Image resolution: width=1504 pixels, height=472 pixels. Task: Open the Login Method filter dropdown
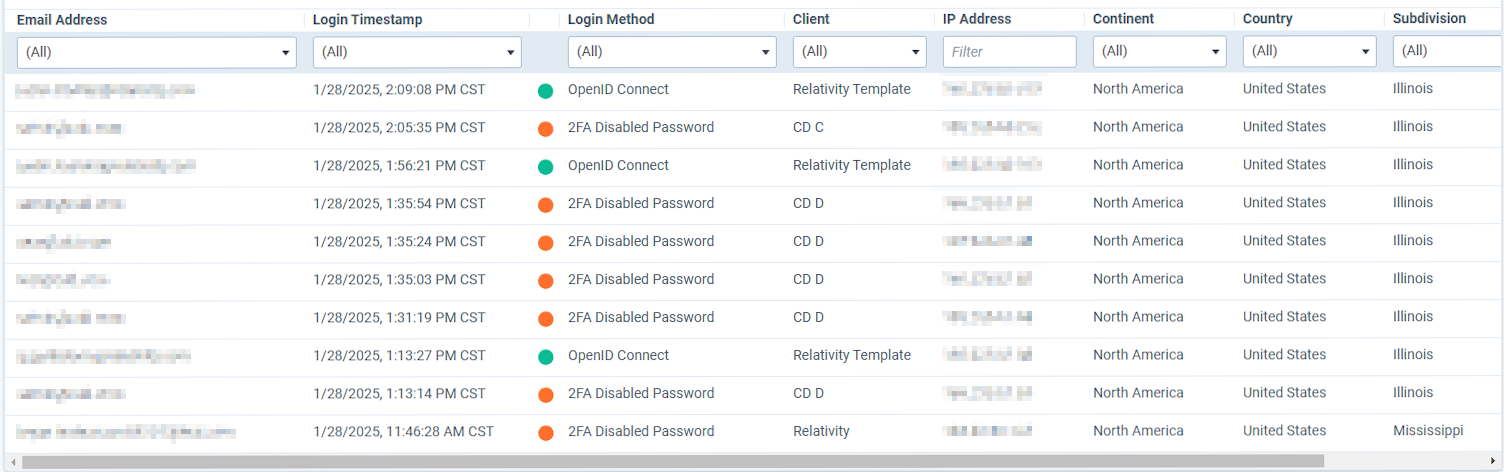[672, 52]
